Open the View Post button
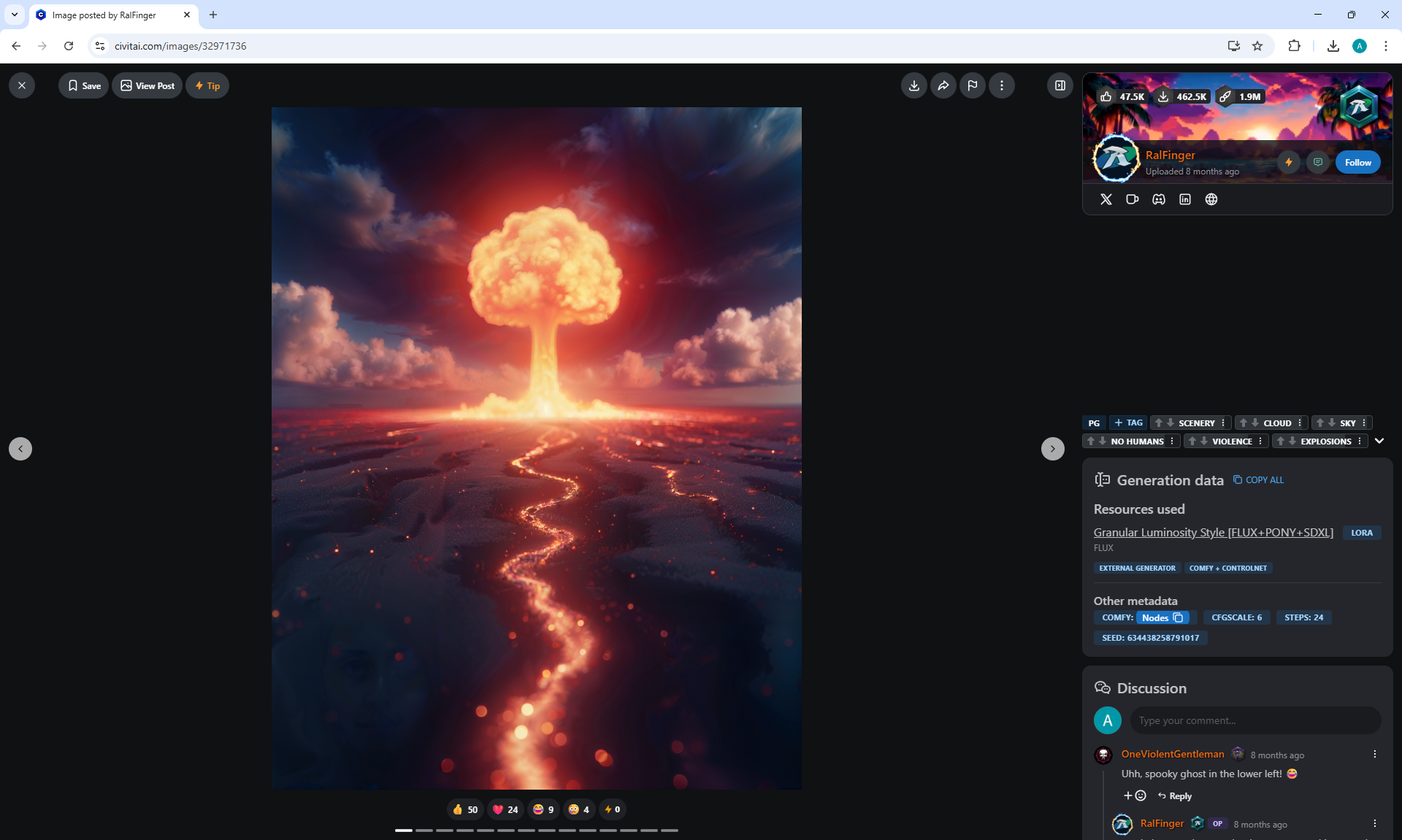1402x840 pixels. point(147,85)
